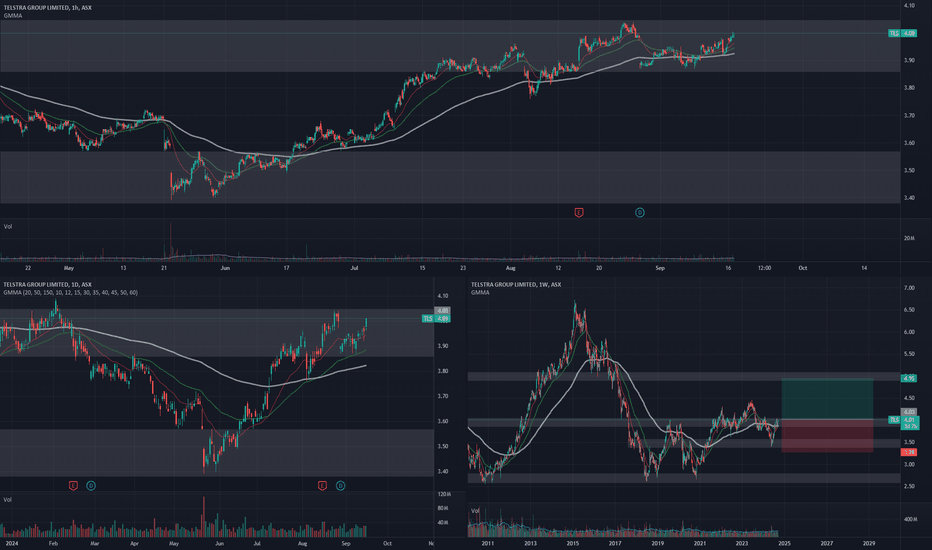Click the '2029' label on the 1W time axis

(869, 543)
